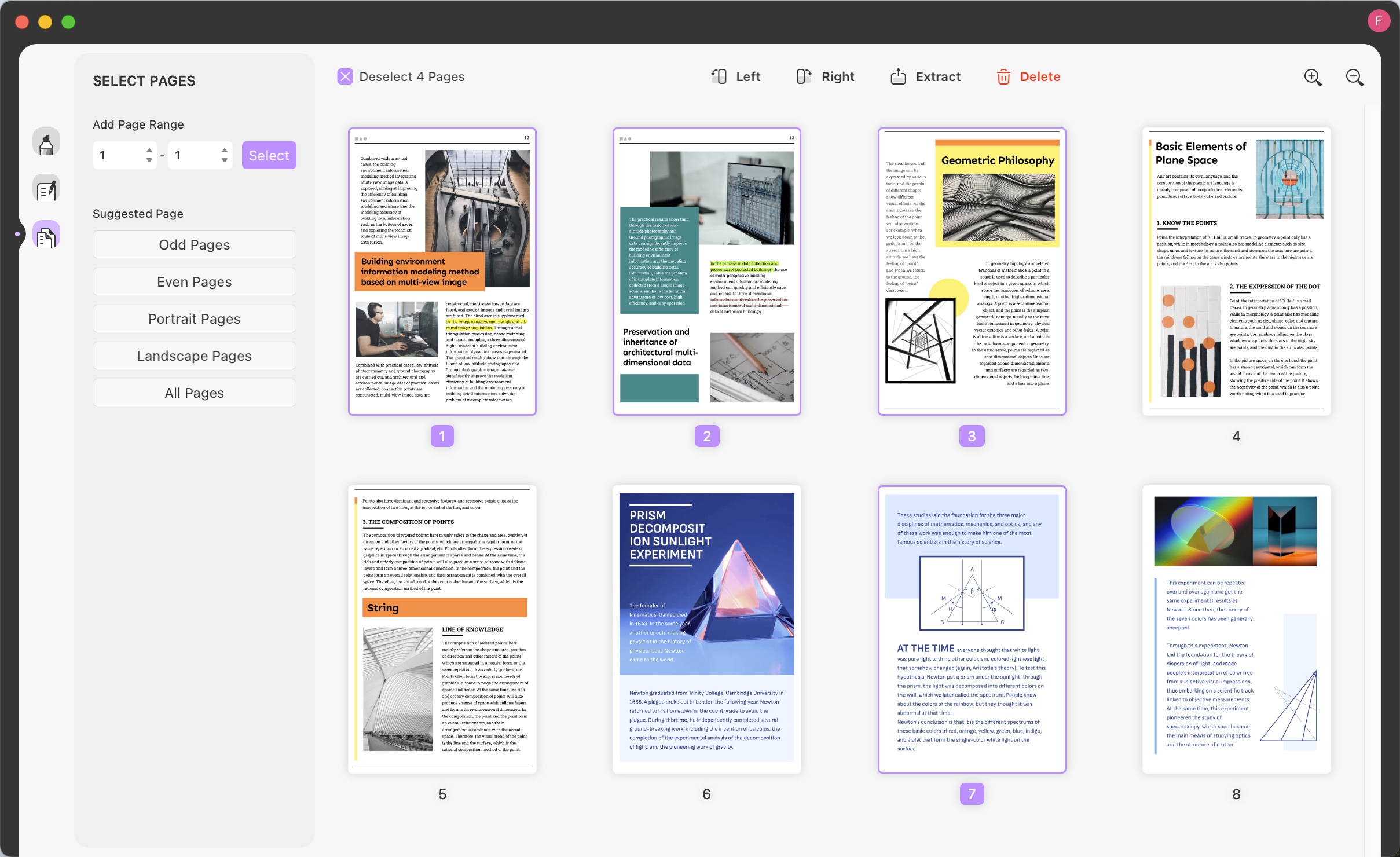Open the account menu via the F avatar
The width and height of the screenshot is (1400, 857).
1379,21
